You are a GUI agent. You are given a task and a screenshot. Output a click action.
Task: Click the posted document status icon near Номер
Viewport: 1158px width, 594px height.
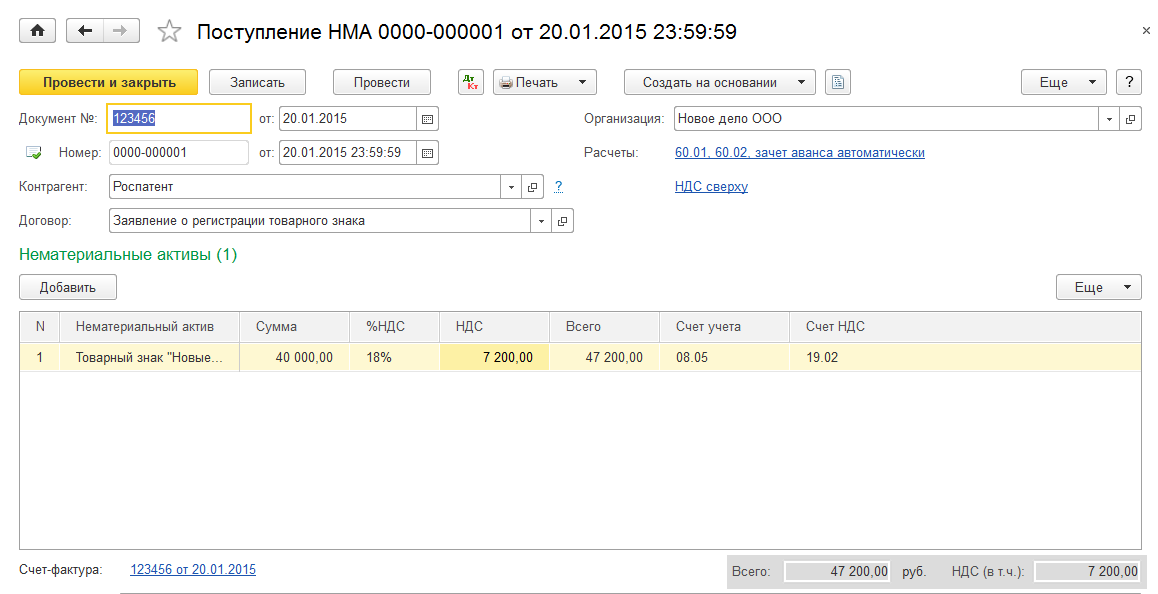coord(34,153)
